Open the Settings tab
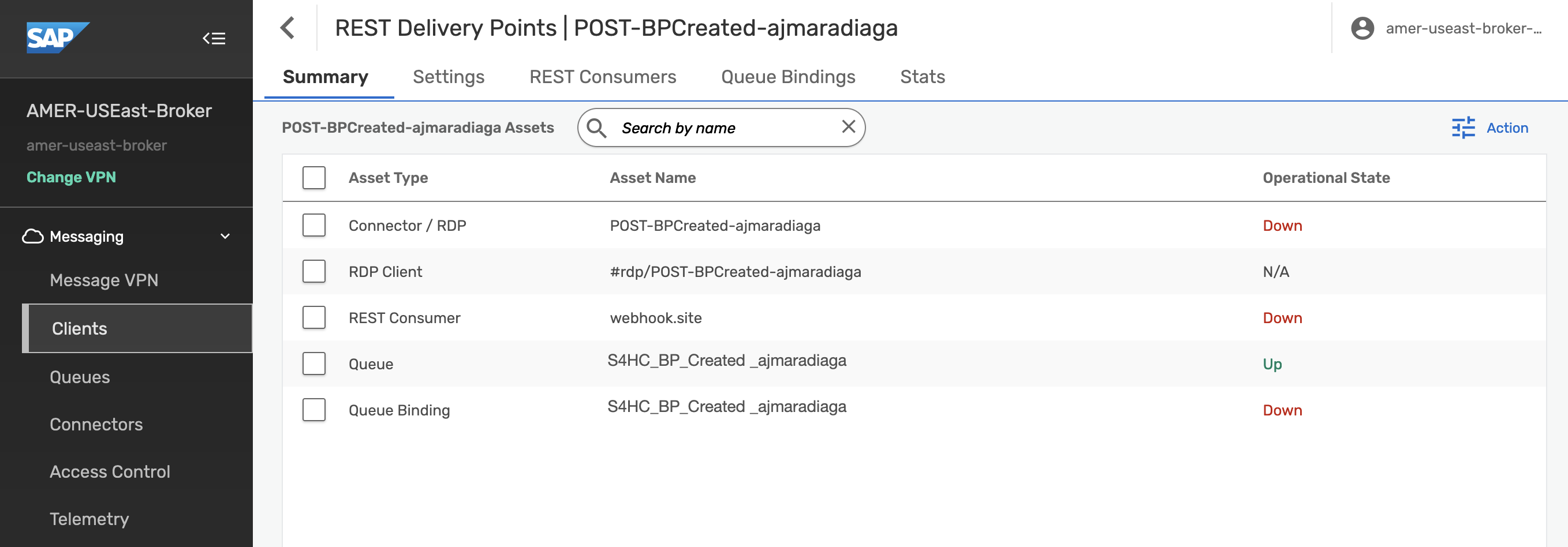The width and height of the screenshot is (1568, 547). (x=449, y=77)
